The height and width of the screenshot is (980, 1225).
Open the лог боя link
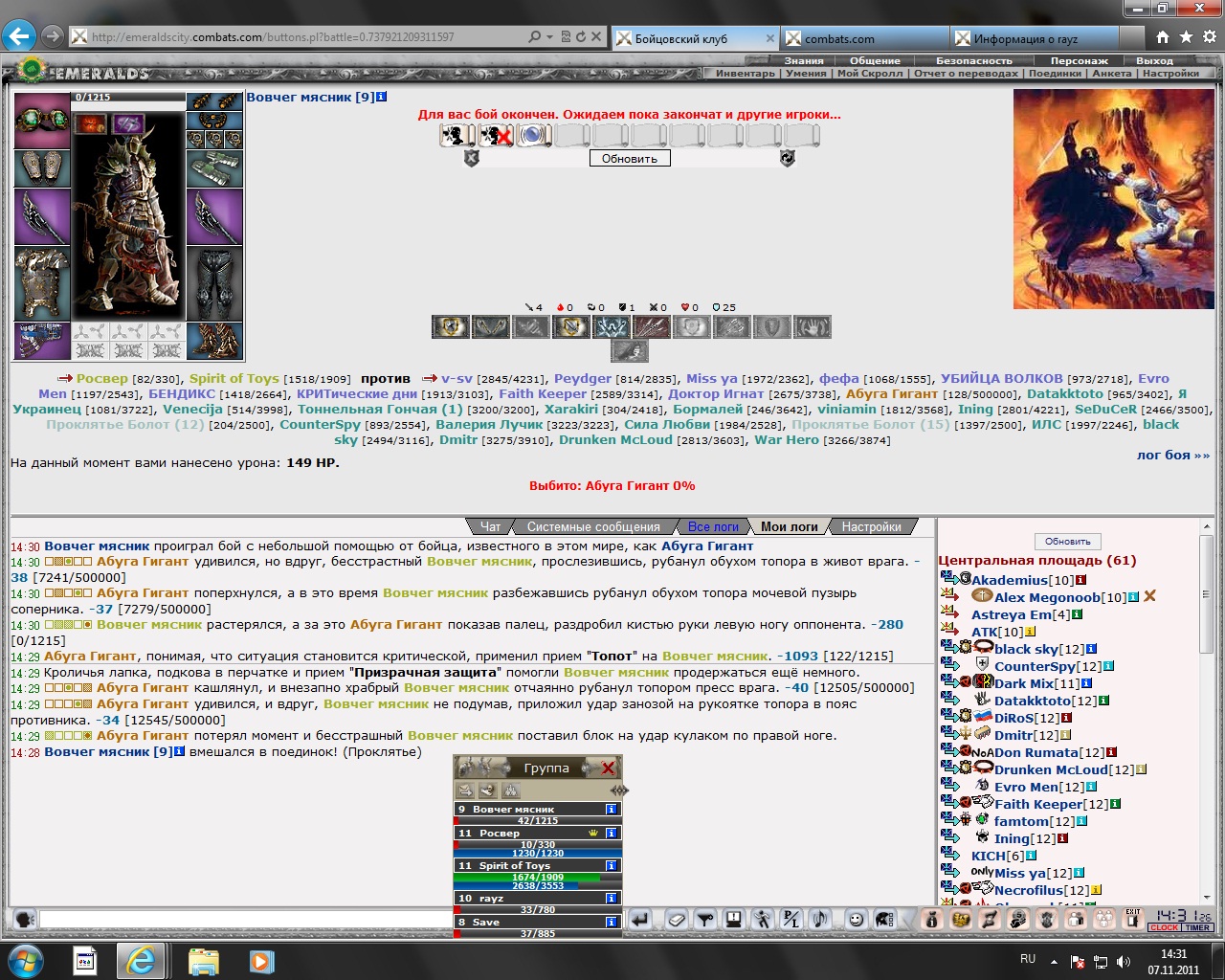1173,455
